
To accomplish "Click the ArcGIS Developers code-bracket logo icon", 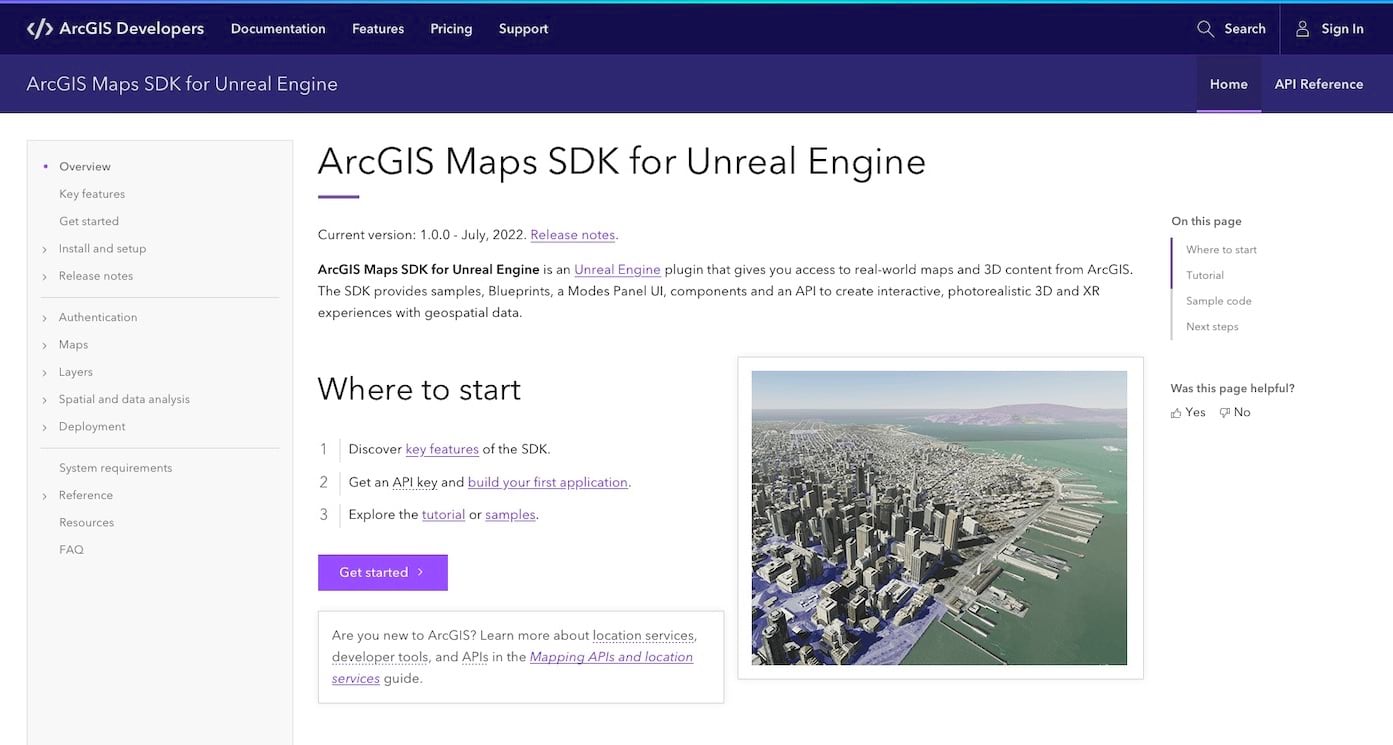I will pos(40,29).
